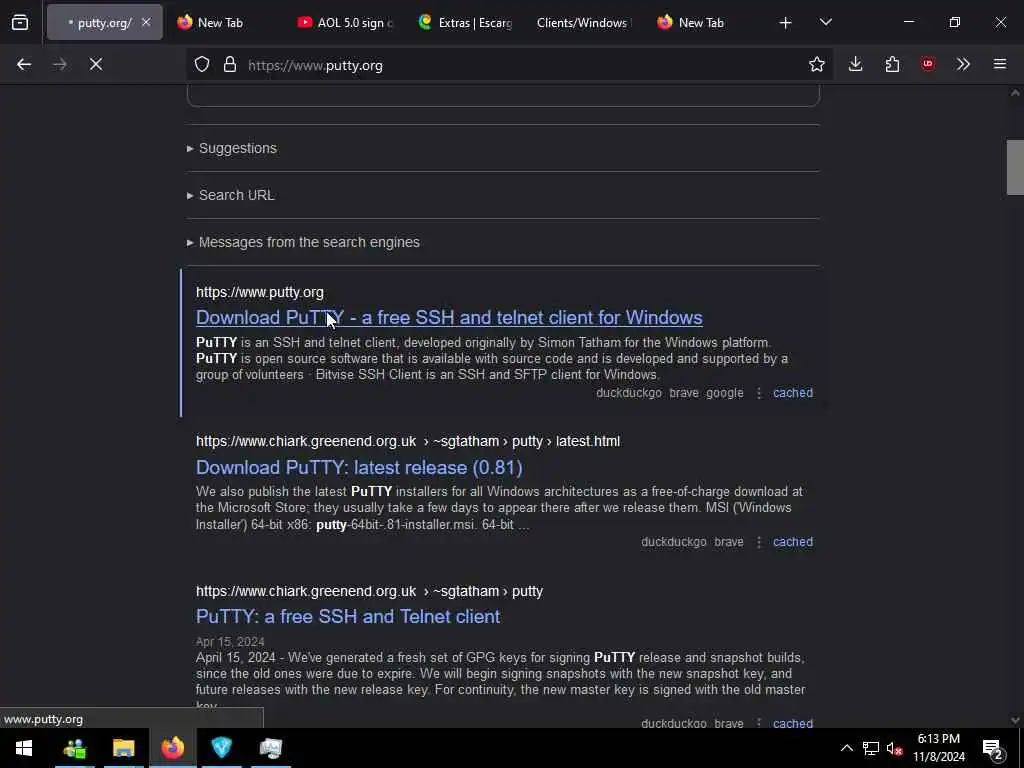Screen dimensions: 1024x768
Task: Open the tracking protection shield icon
Action: tap(202, 64)
